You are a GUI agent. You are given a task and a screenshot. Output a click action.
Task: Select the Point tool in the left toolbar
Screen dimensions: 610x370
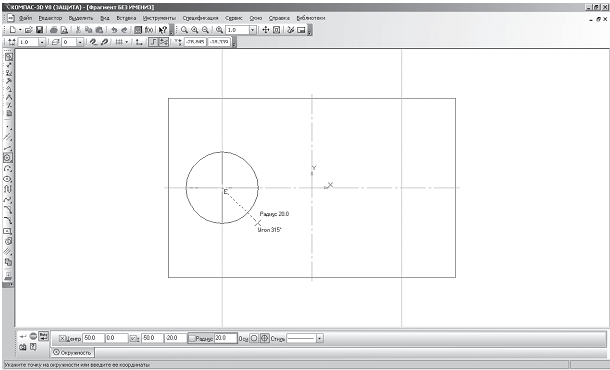8,127
